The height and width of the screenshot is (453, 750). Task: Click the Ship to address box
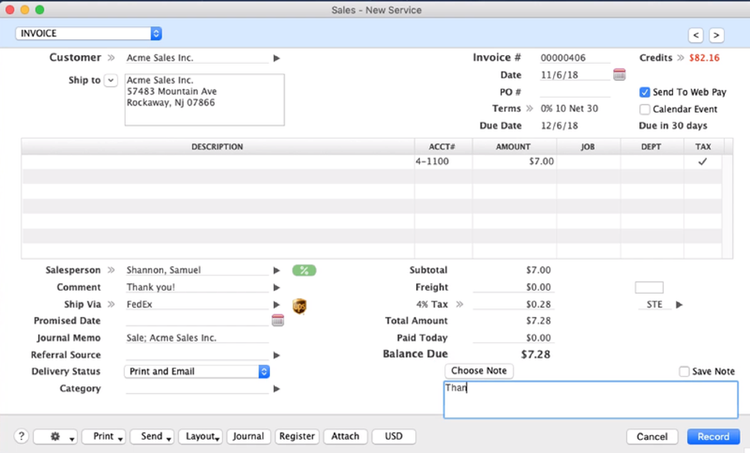pos(205,99)
